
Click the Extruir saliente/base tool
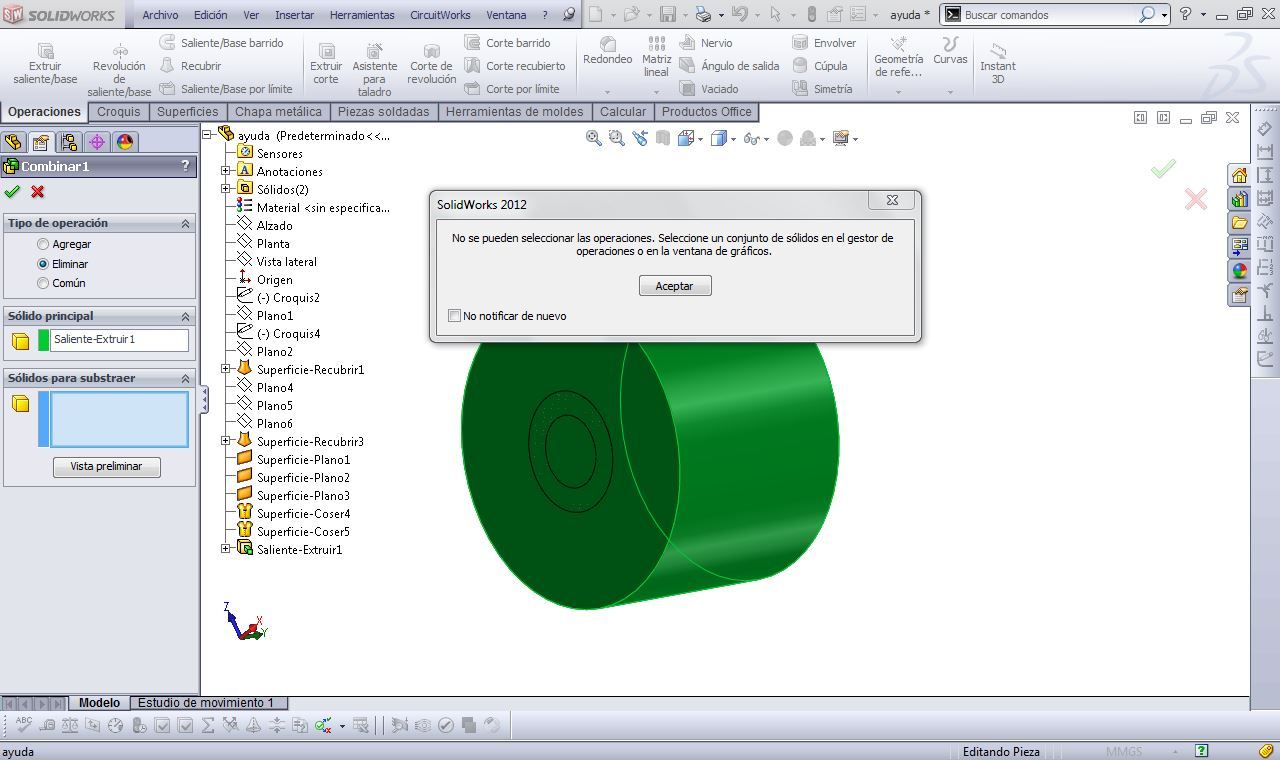45,64
